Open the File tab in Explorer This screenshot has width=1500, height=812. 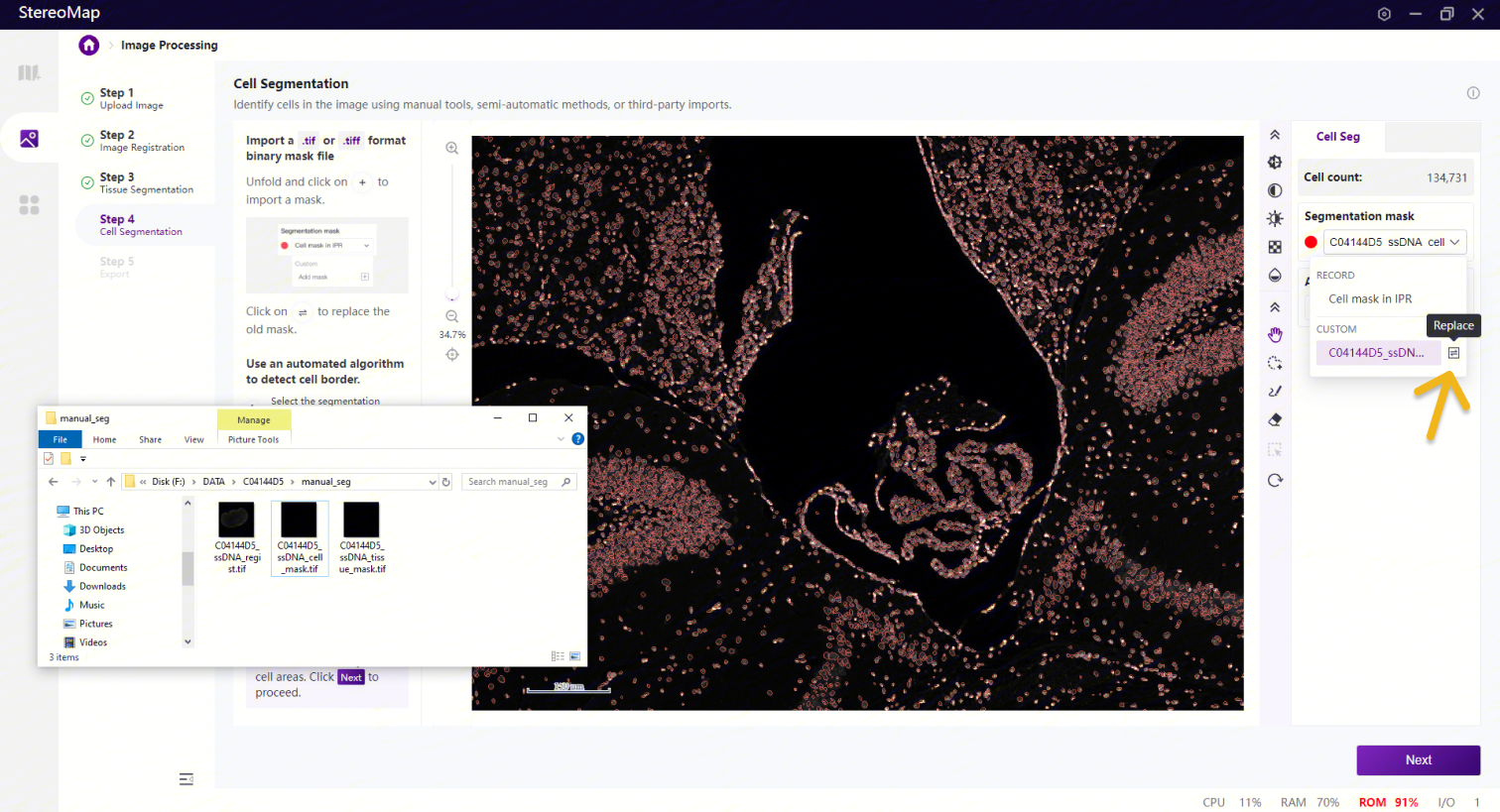pos(60,439)
